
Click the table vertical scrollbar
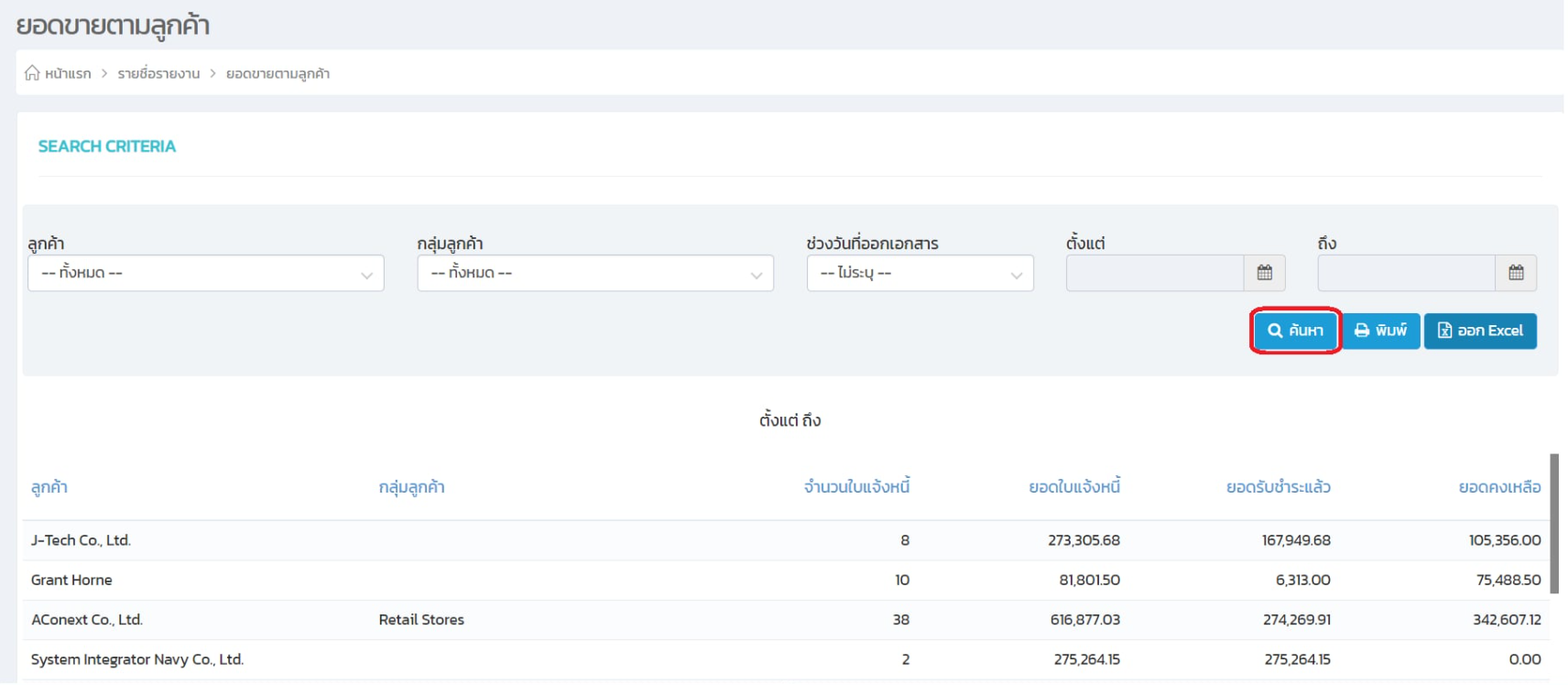(x=1554, y=524)
